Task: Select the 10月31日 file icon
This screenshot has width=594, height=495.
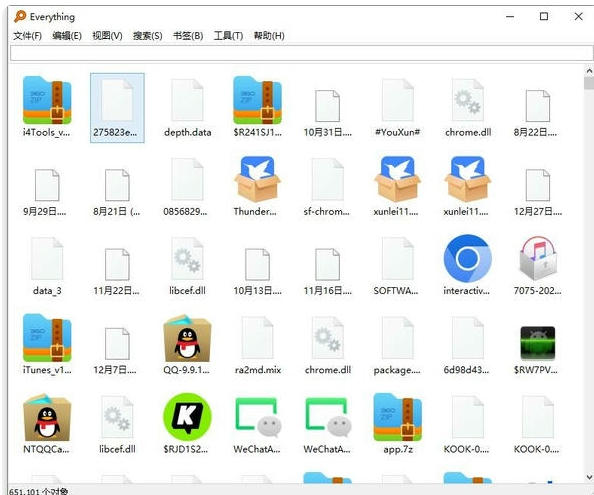Action: tap(327, 106)
